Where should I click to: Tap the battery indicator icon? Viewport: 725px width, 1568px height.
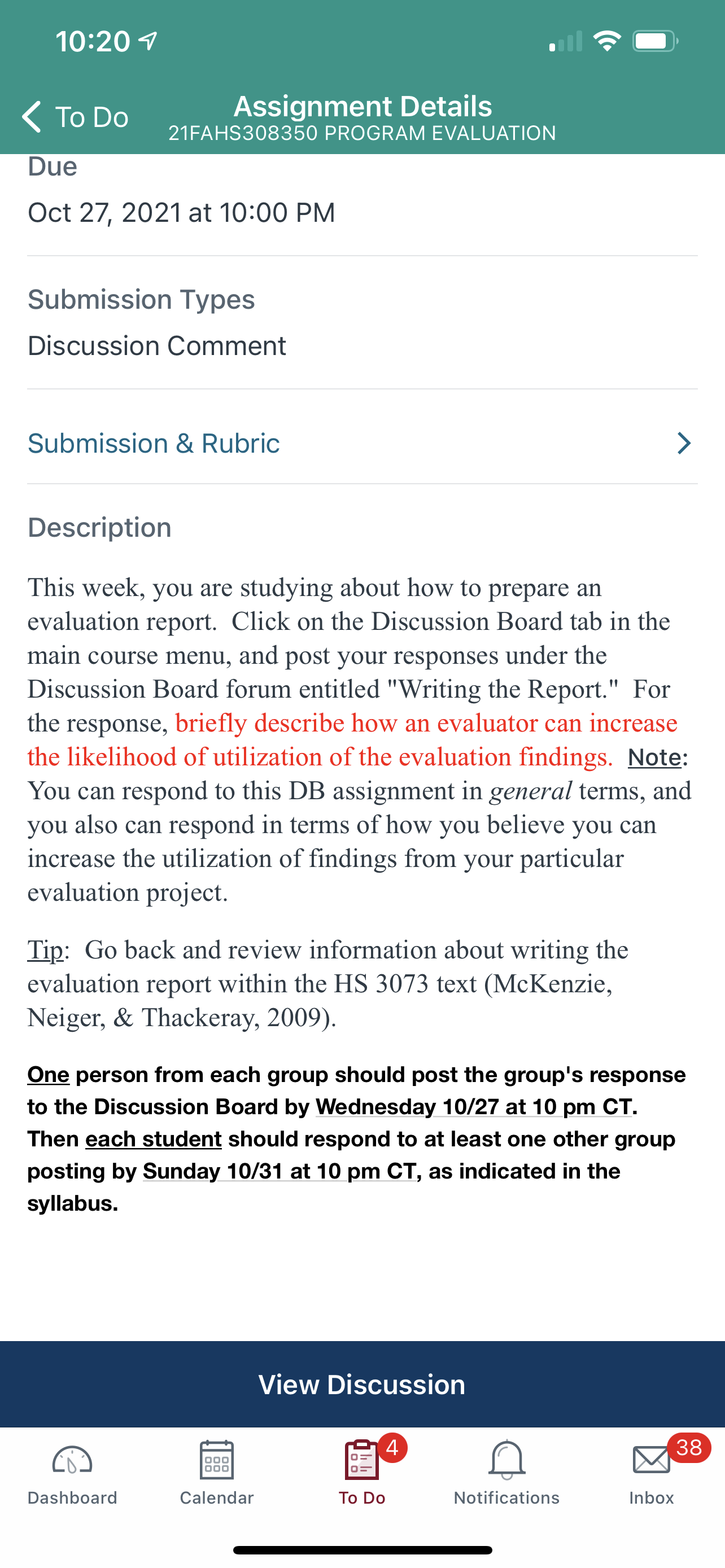coord(656,41)
